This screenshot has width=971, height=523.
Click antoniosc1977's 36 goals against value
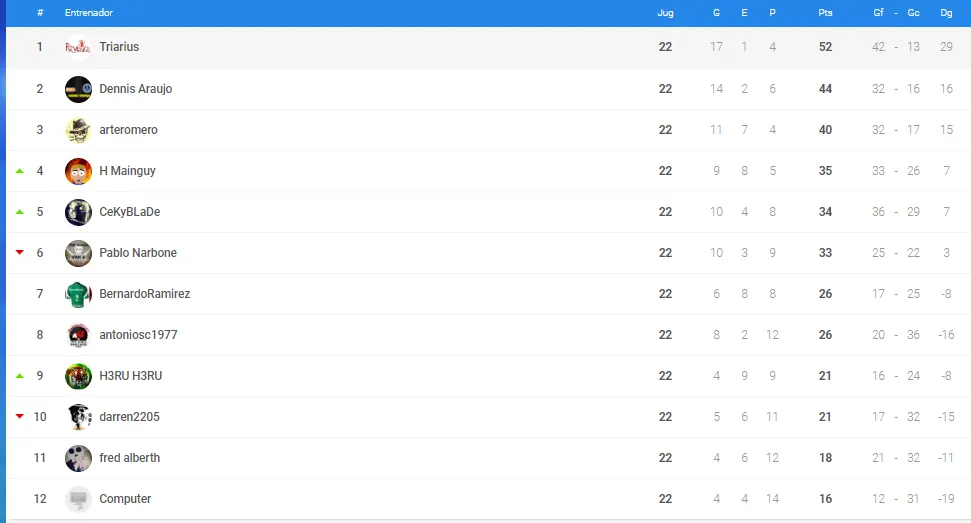coord(913,335)
